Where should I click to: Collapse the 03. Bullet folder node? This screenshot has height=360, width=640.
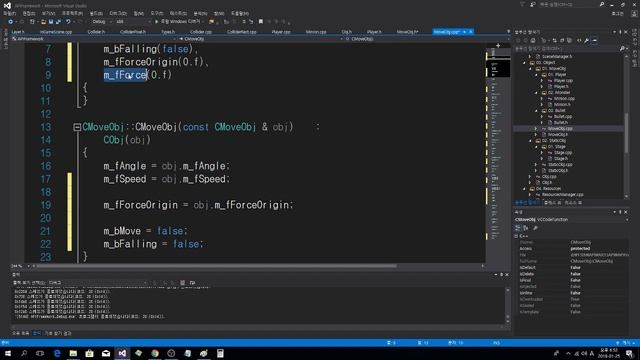(x=536, y=111)
